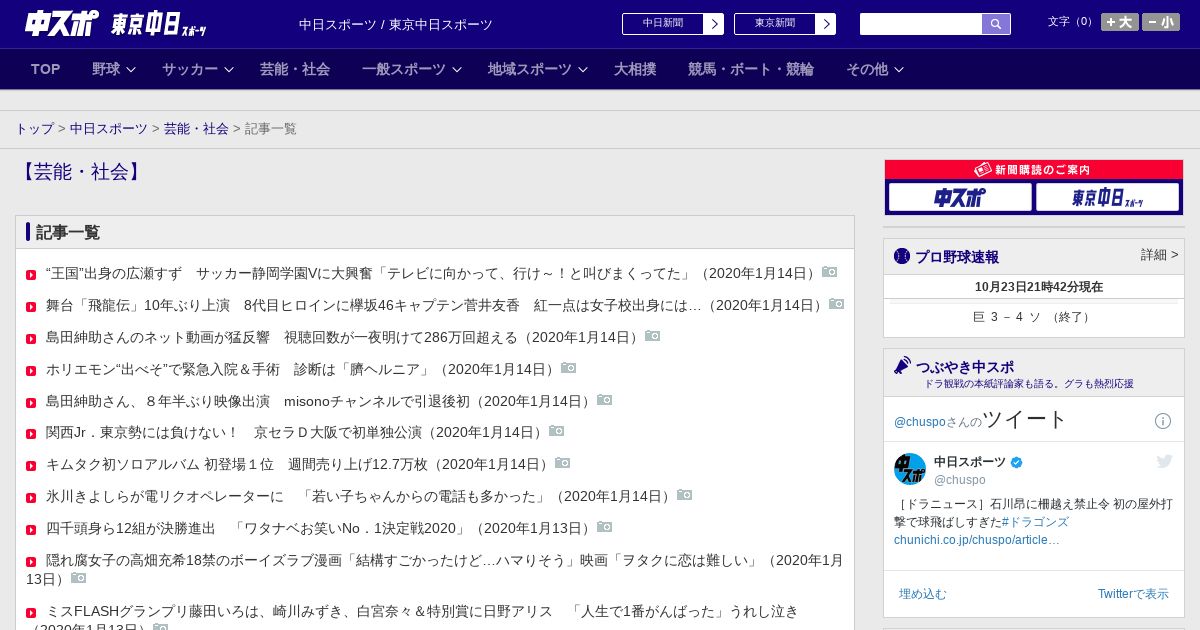Click camera icon beside 286万回 article
Screen dimensions: 1200x630
(x=653, y=336)
